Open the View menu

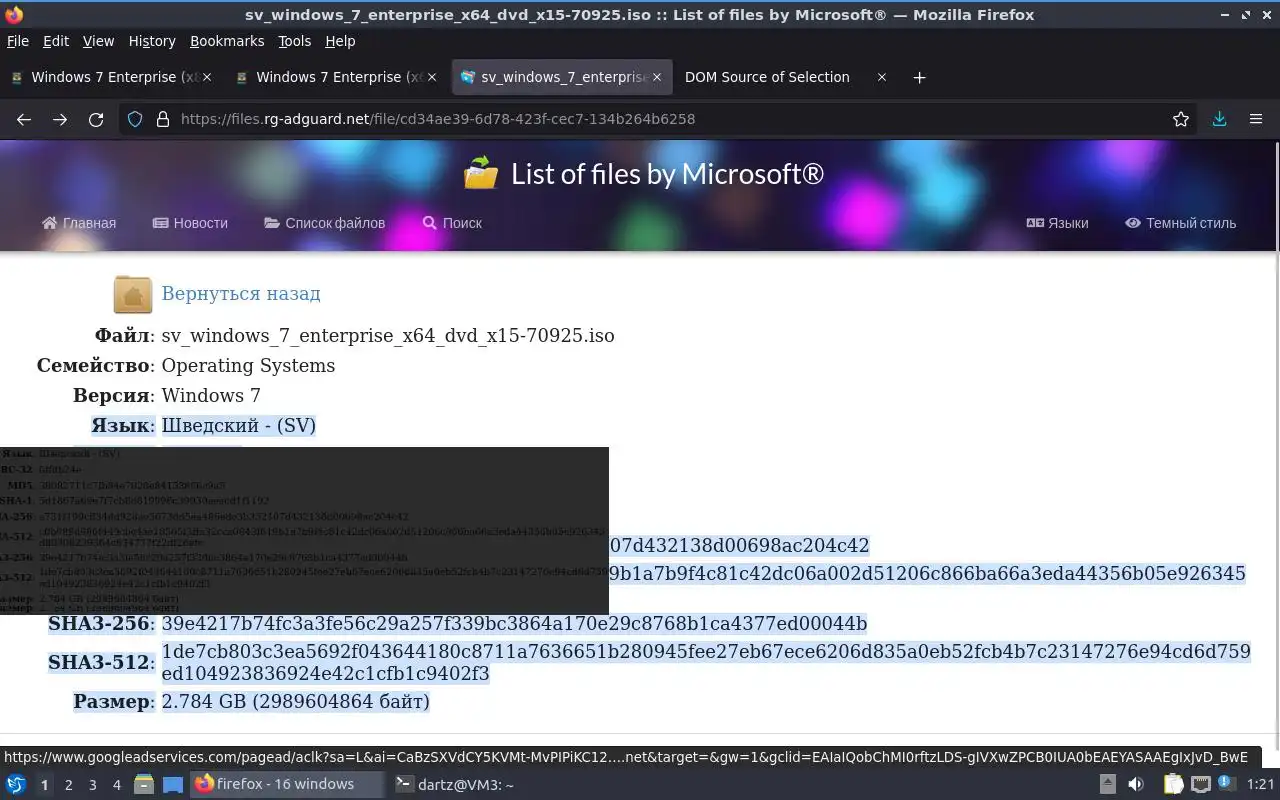tap(98, 41)
